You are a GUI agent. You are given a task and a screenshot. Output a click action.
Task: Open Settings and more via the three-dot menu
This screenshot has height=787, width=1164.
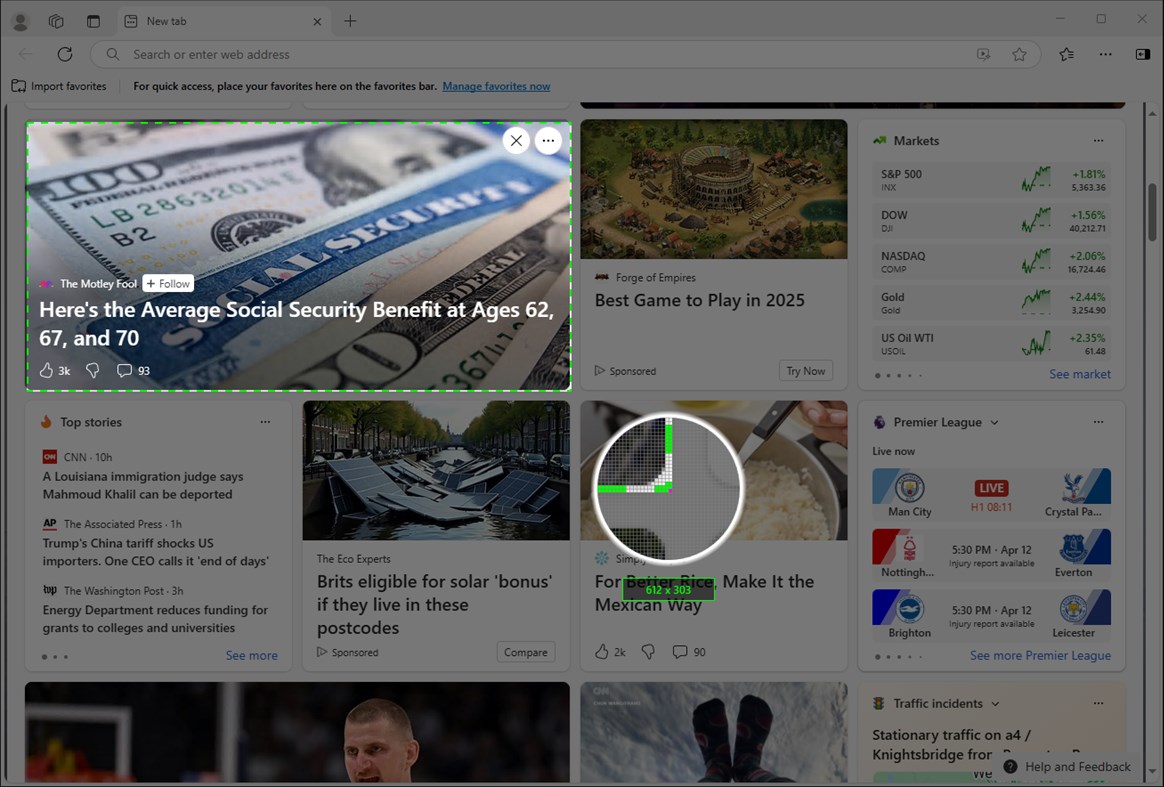[1105, 54]
